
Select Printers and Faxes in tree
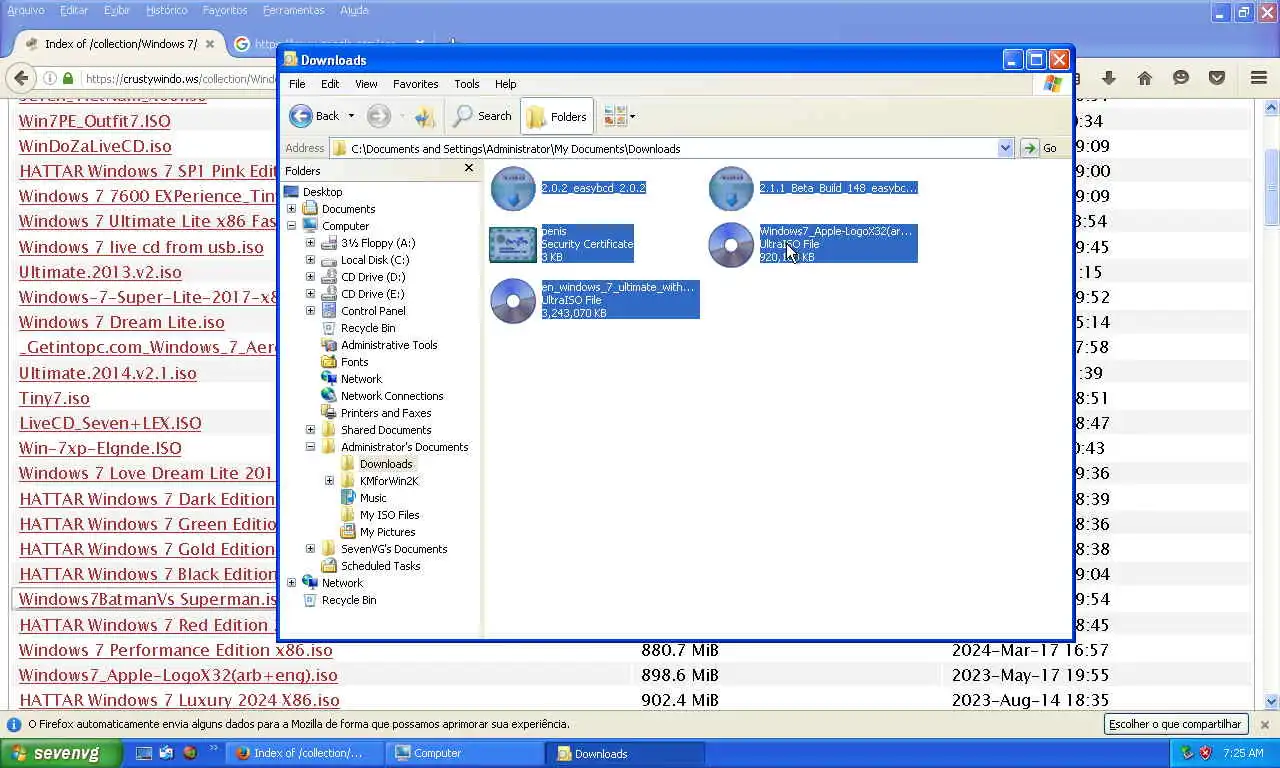[385, 413]
